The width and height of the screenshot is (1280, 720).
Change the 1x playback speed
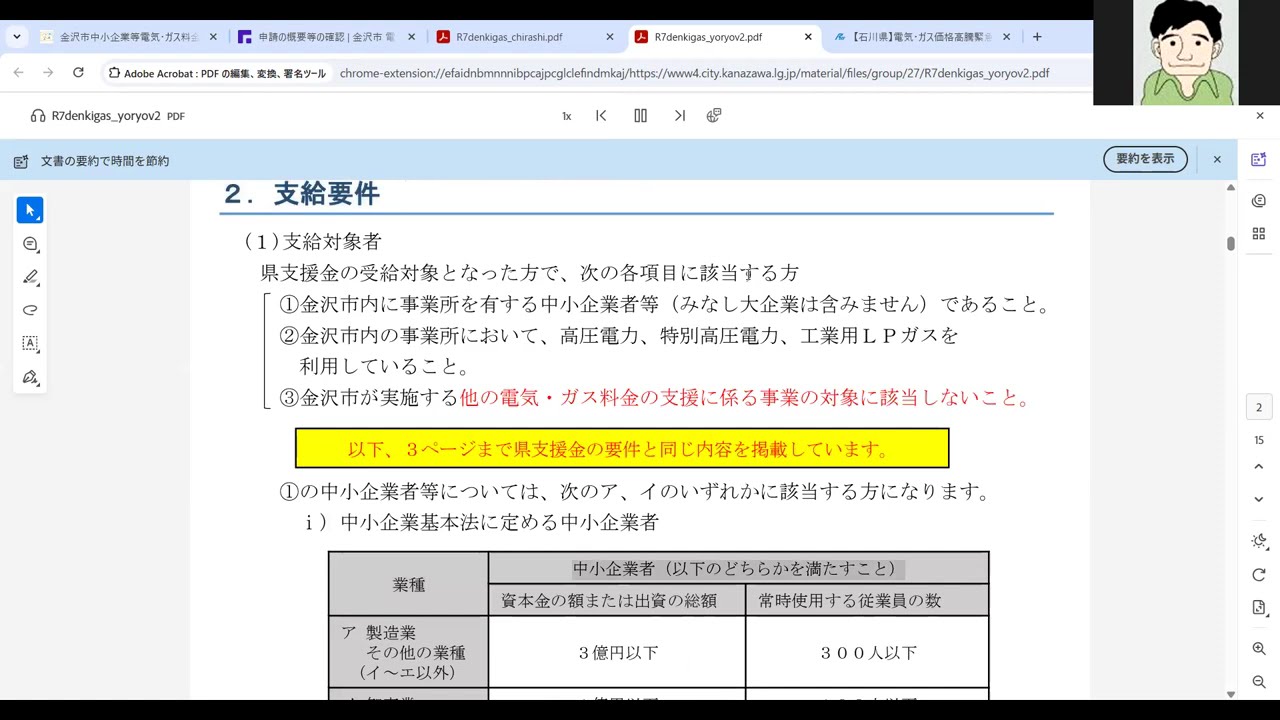click(x=566, y=116)
